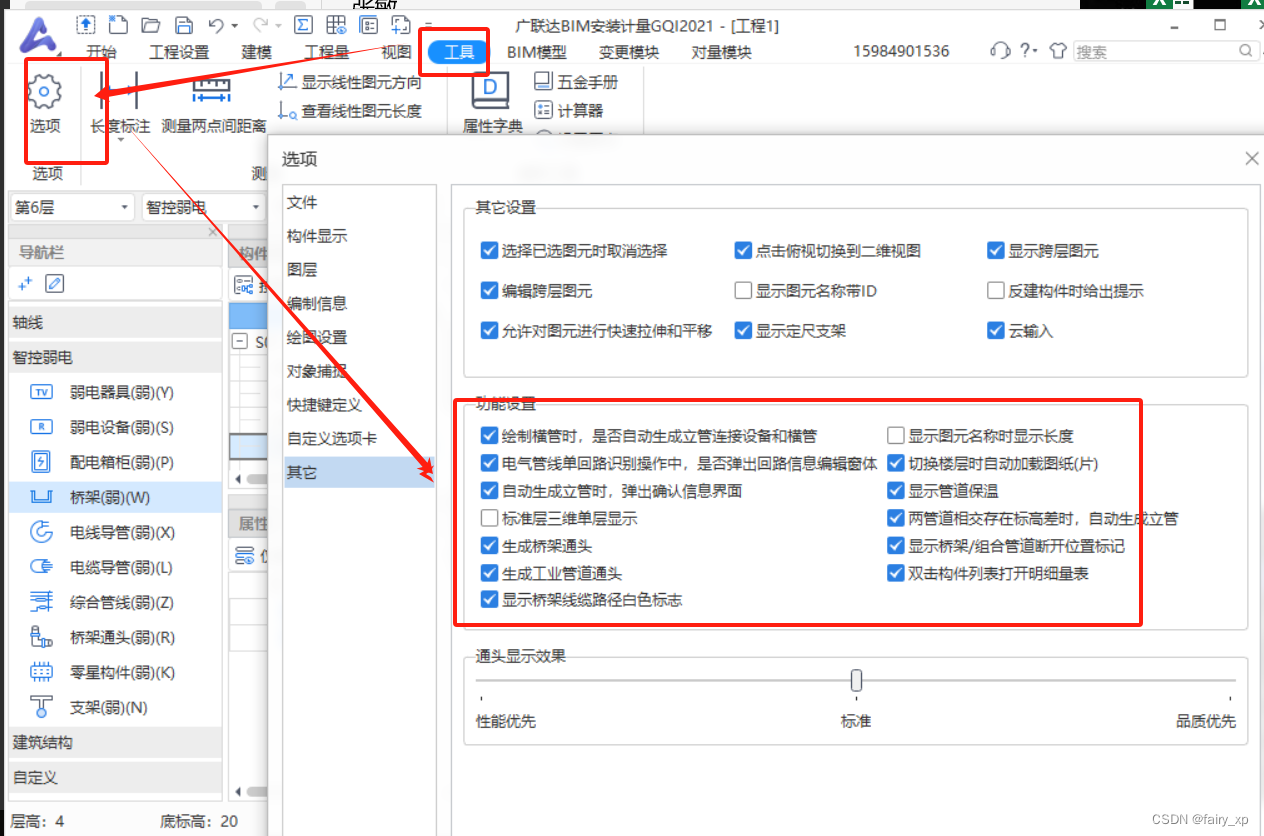Image resolution: width=1264 pixels, height=836 pixels.
Task: Select 配电箱柜(弱)(P) in navigation tree
Action: click(115, 462)
